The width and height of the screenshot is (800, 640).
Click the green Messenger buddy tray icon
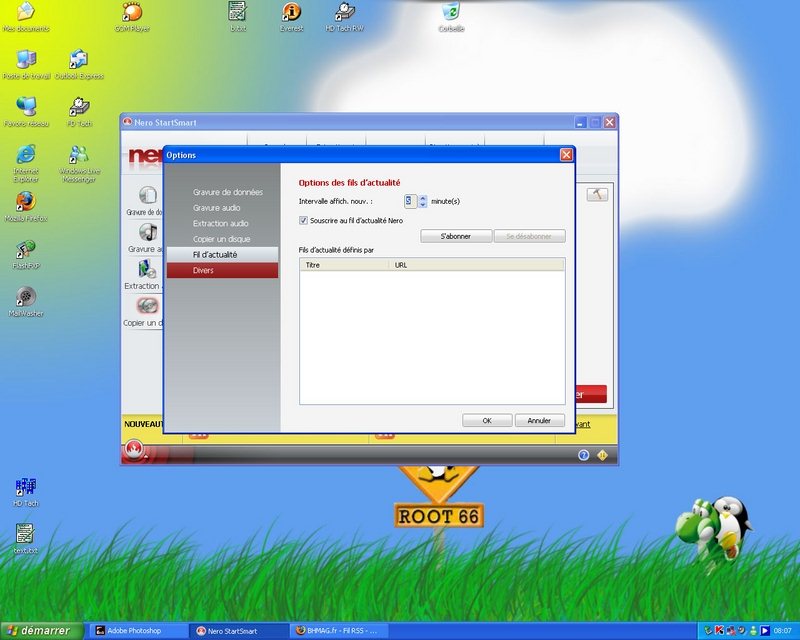point(753,631)
